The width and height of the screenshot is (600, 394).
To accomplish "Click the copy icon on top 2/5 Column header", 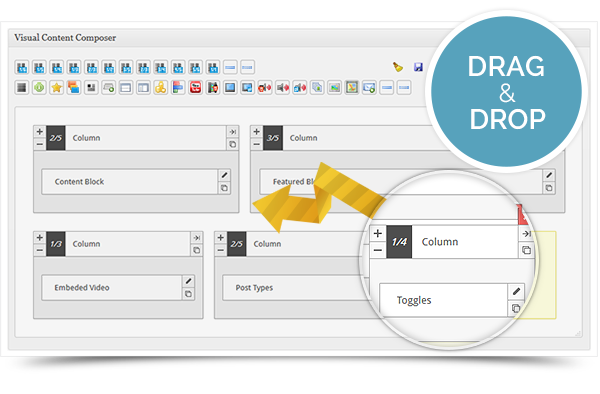I will click(x=233, y=144).
